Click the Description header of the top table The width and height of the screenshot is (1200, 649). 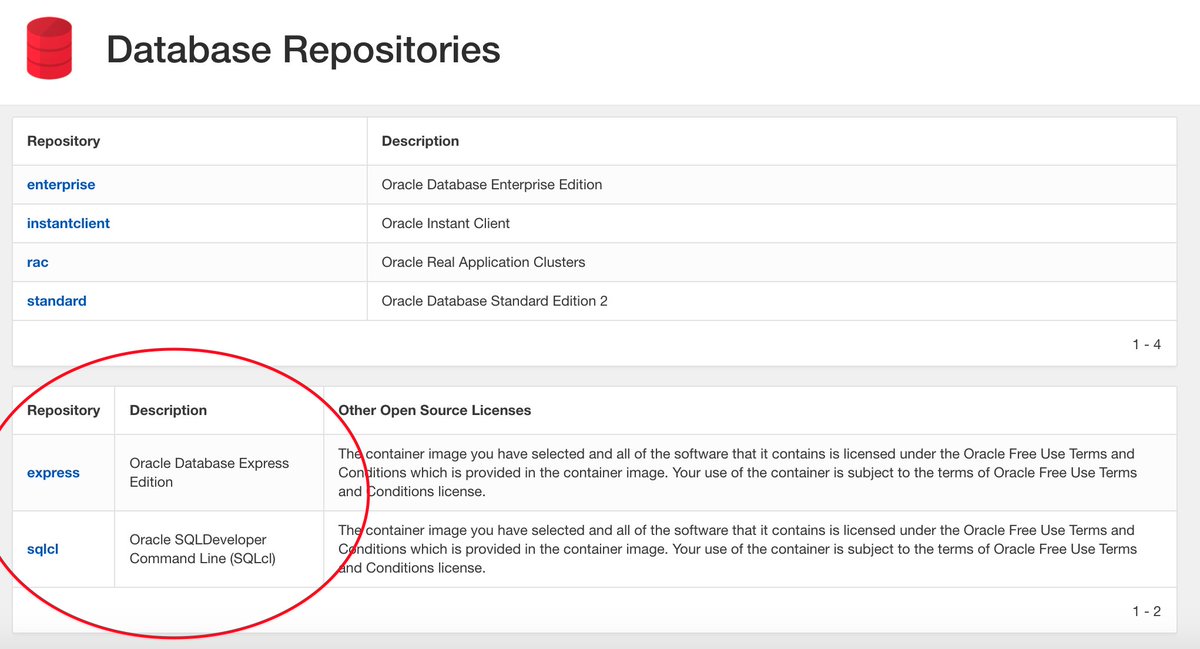tap(420, 141)
